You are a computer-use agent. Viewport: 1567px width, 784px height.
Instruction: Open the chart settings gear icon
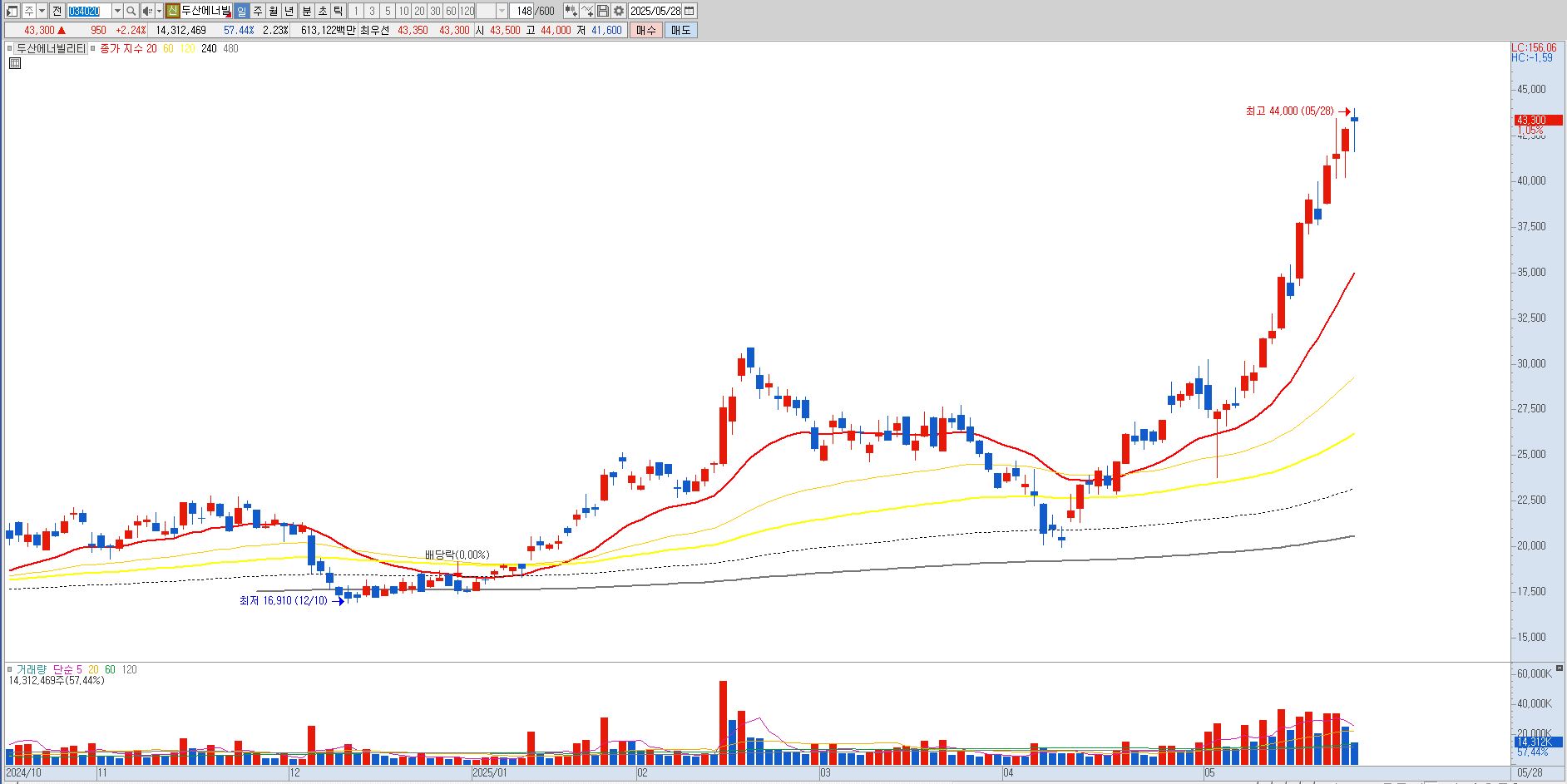click(x=619, y=11)
